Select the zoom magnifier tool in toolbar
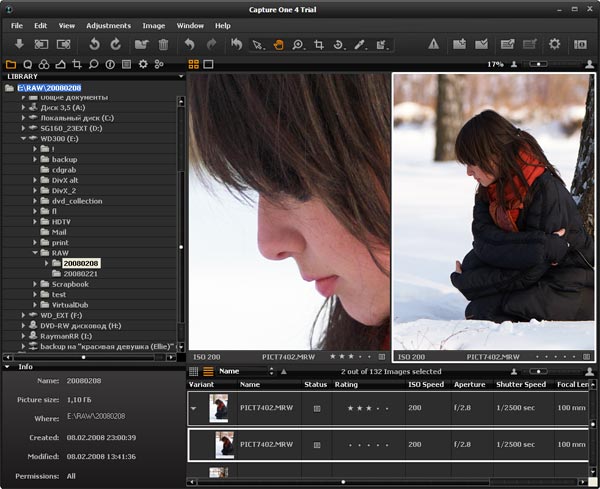Image resolution: width=600 pixels, height=489 pixels. pos(299,45)
